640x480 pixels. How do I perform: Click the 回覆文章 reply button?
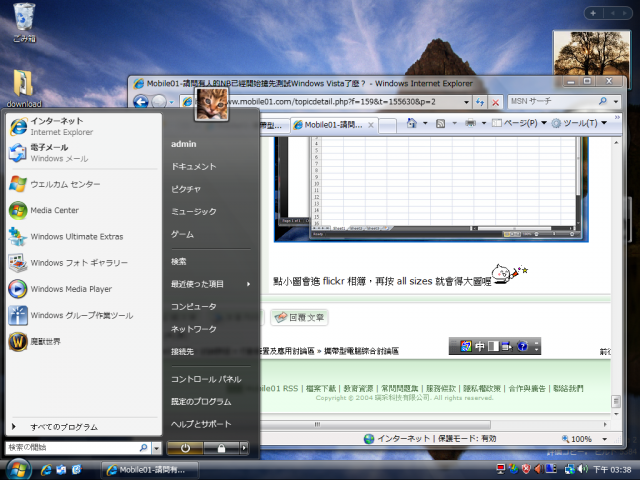[x=300, y=317]
